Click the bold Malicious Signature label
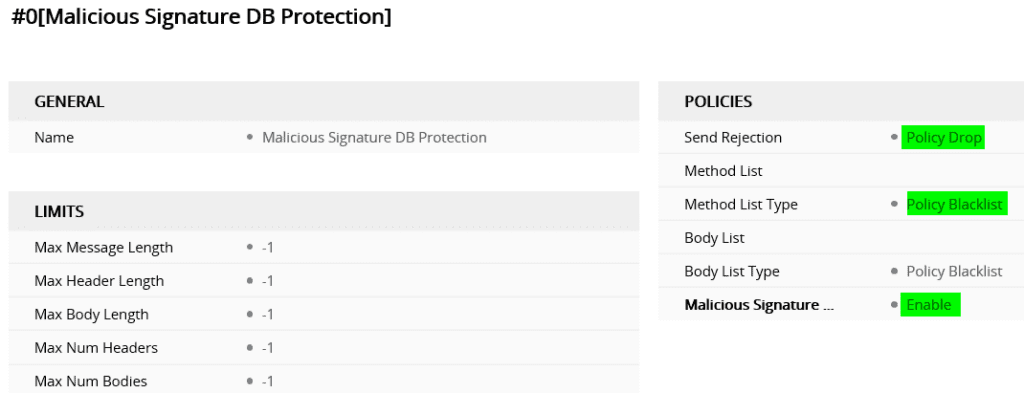The width and height of the screenshot is (1024, 393). [759, 305]
